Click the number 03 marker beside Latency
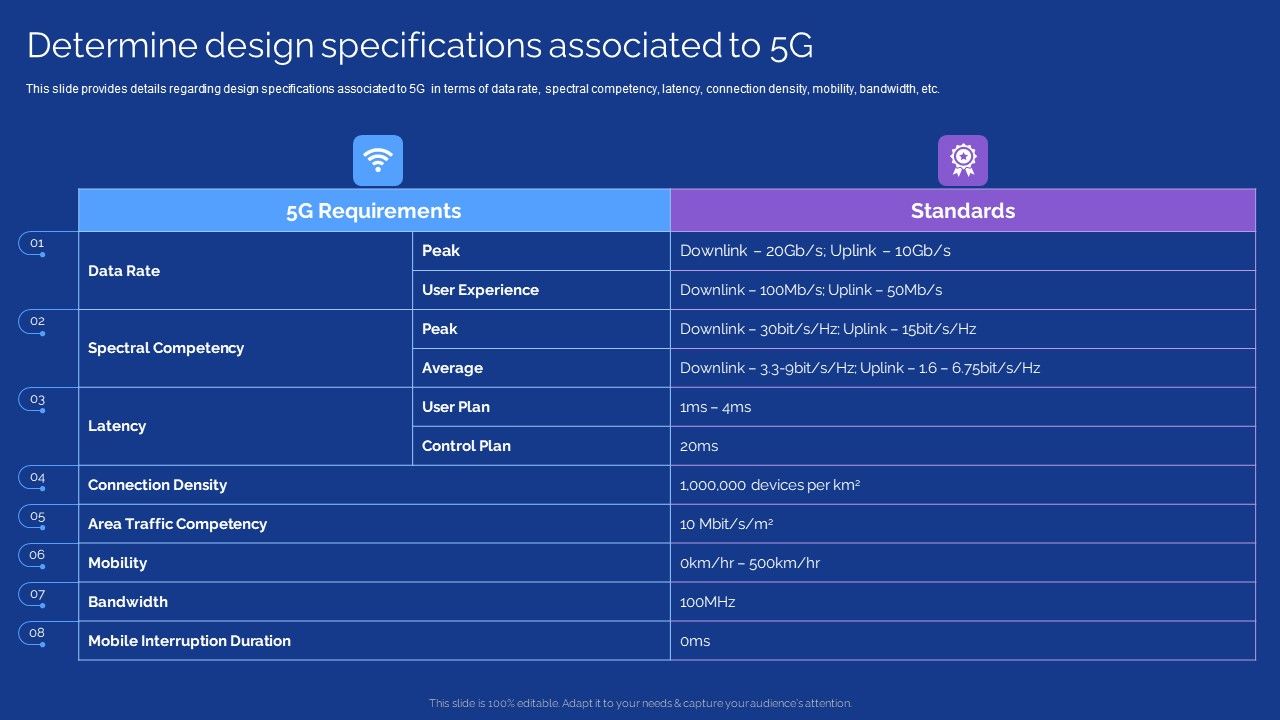The height and width of the screenshot is (720, 1280). click(37, 399)
